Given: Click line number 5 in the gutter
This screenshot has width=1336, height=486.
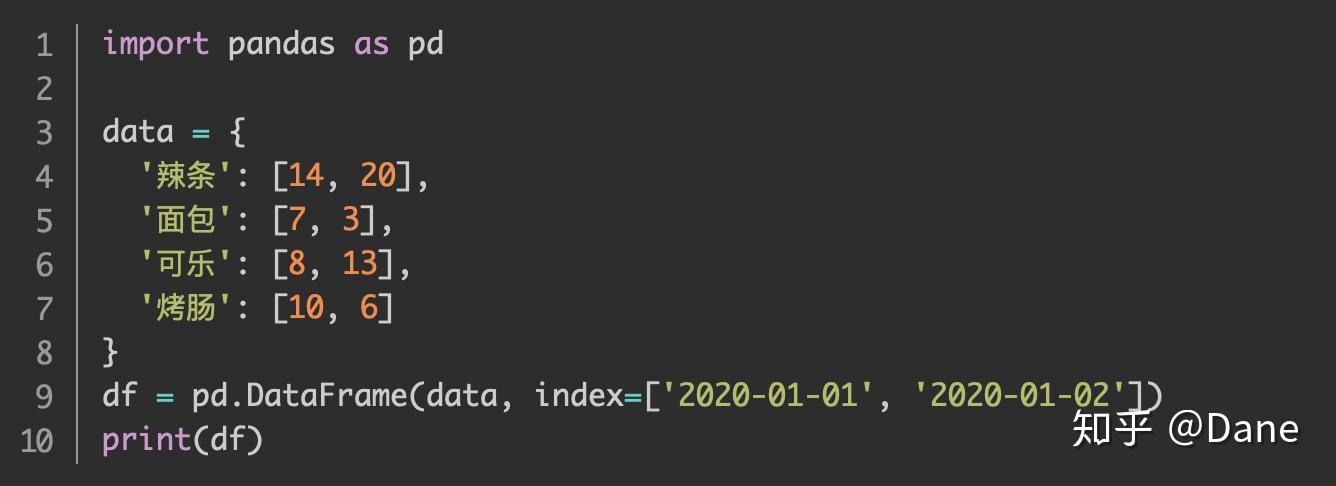Looking at the screenshot, I should click(43, 220).
